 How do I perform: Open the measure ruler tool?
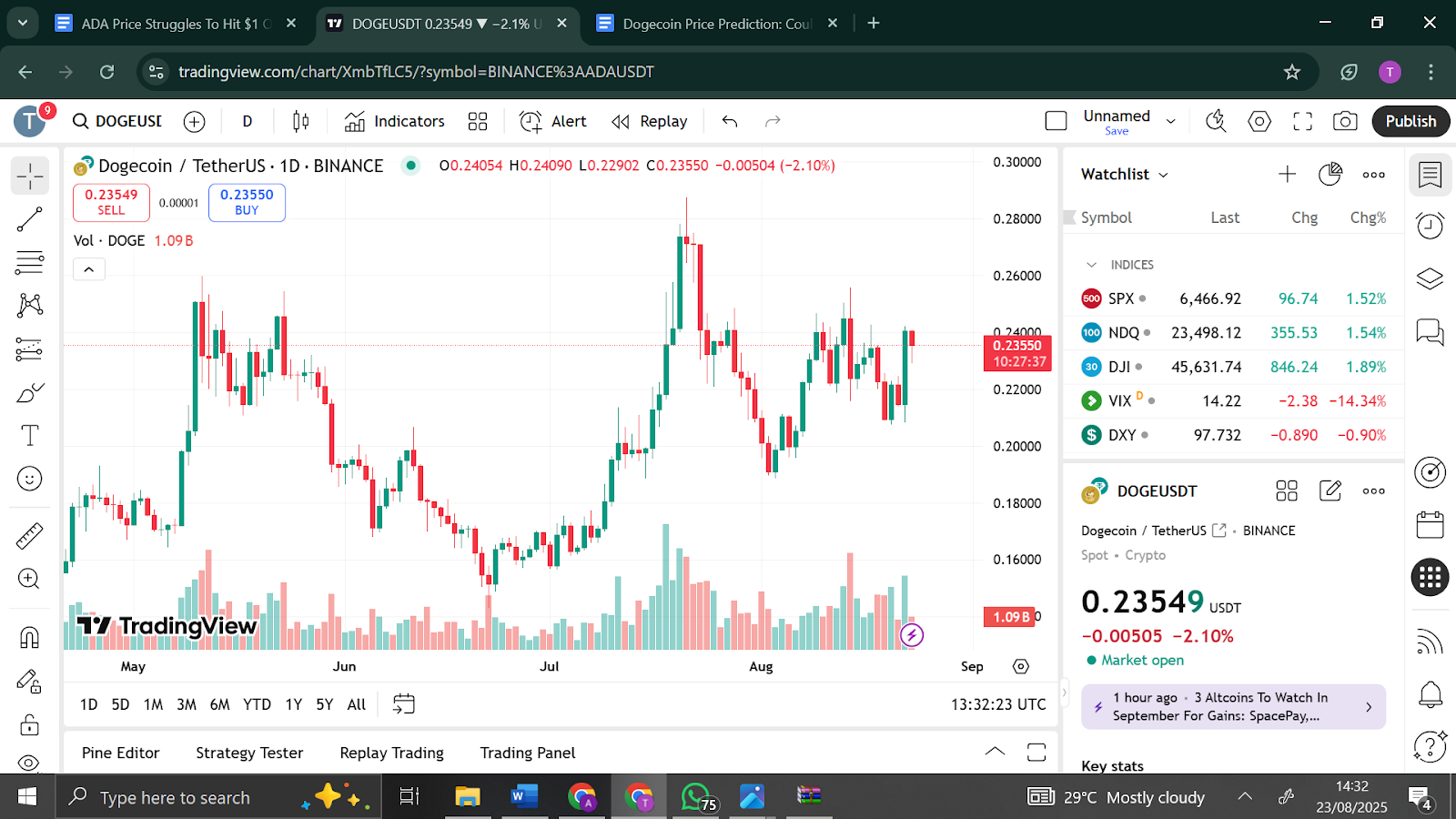(x=29, y=536)
